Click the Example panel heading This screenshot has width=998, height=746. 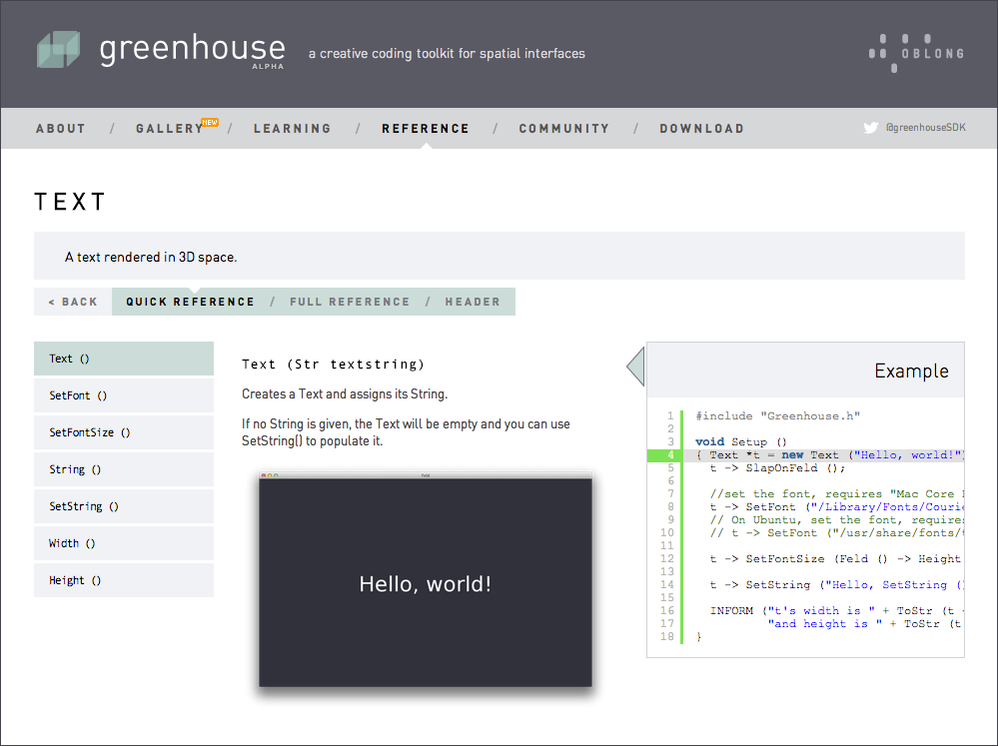tap(911, 371)
